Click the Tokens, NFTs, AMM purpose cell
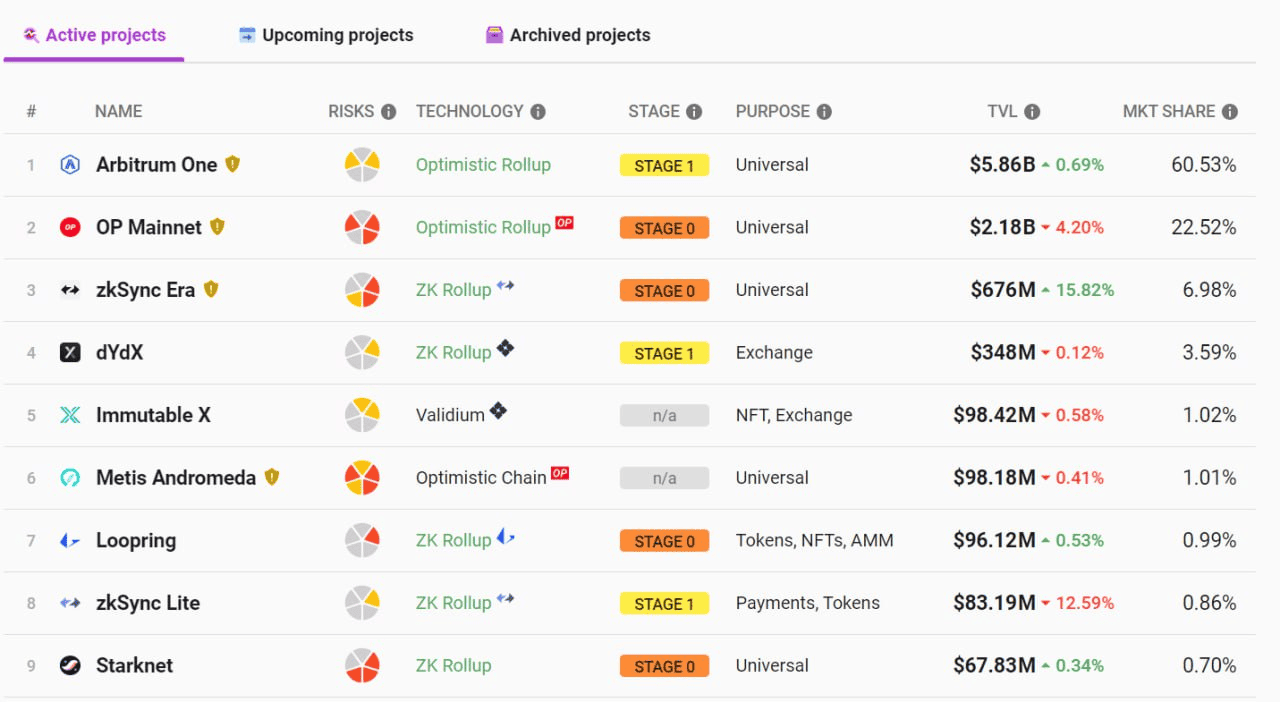The width and height of the screenshot is (1280, 702). (815, 541)
